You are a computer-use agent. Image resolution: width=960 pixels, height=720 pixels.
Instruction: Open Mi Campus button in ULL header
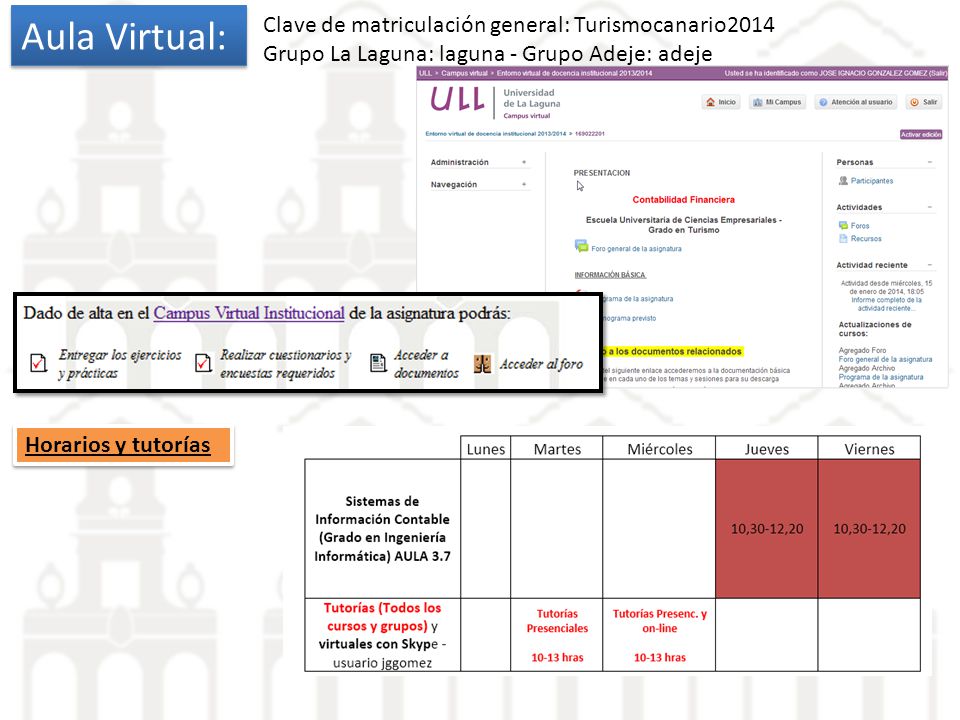(x=777, y=102)
